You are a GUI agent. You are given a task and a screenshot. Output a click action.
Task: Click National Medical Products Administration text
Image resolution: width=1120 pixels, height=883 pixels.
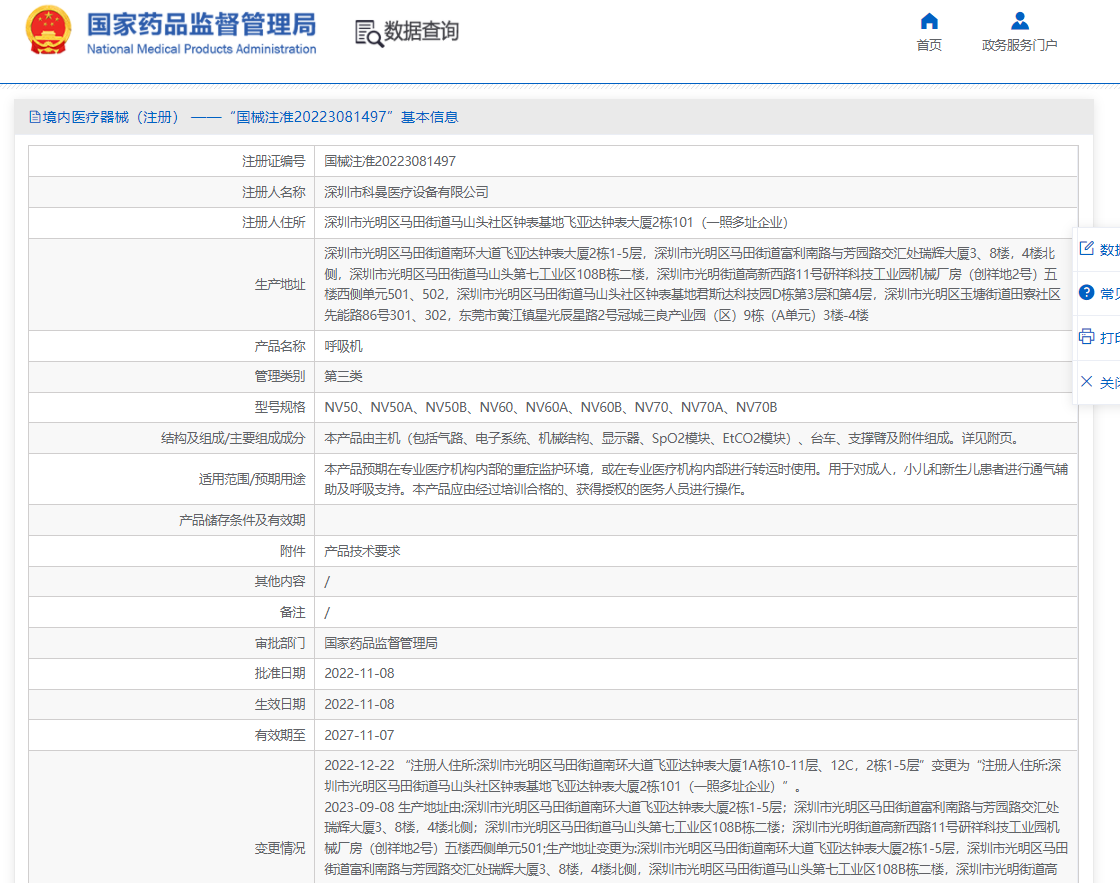coord(201,49)
